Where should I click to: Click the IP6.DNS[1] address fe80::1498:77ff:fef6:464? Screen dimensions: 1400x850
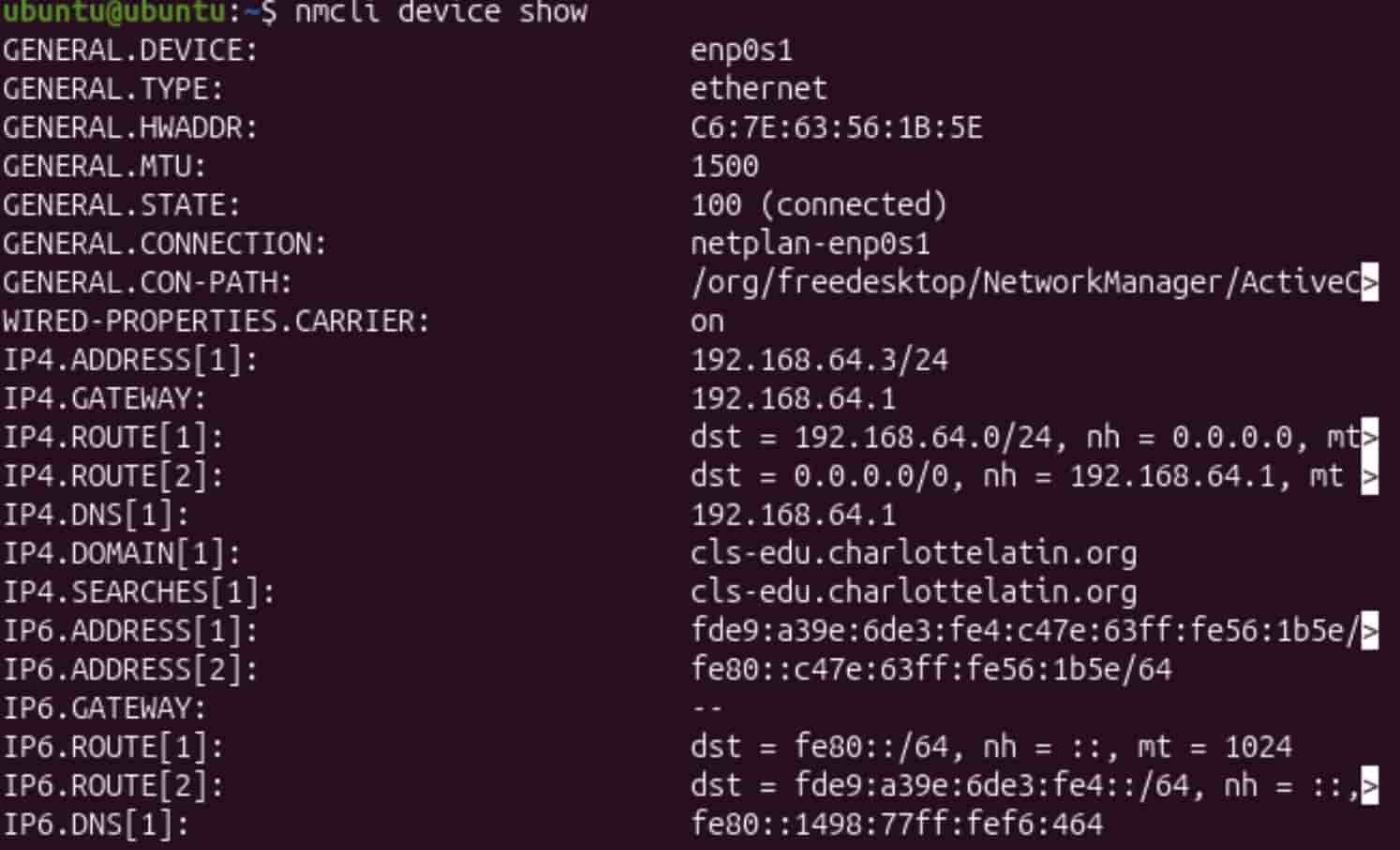(x=897, y=825)
